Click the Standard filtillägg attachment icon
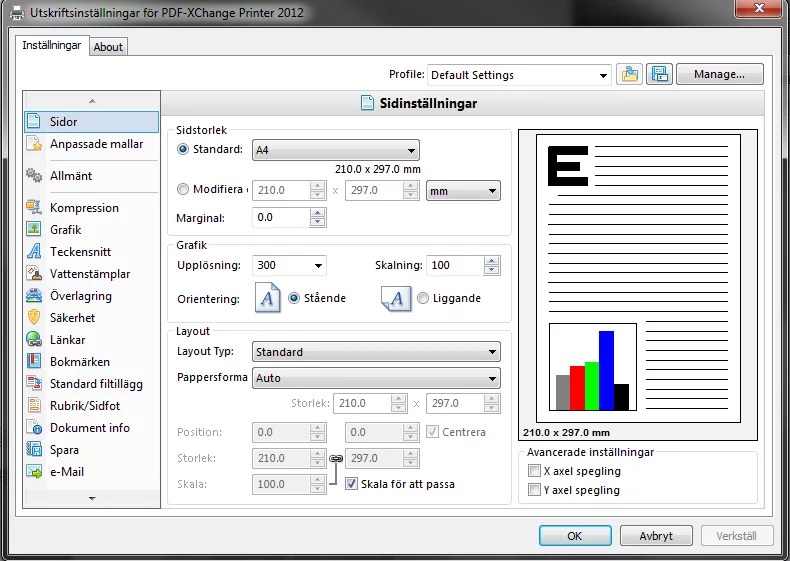 pyautogui.click(x=34, y=383)
